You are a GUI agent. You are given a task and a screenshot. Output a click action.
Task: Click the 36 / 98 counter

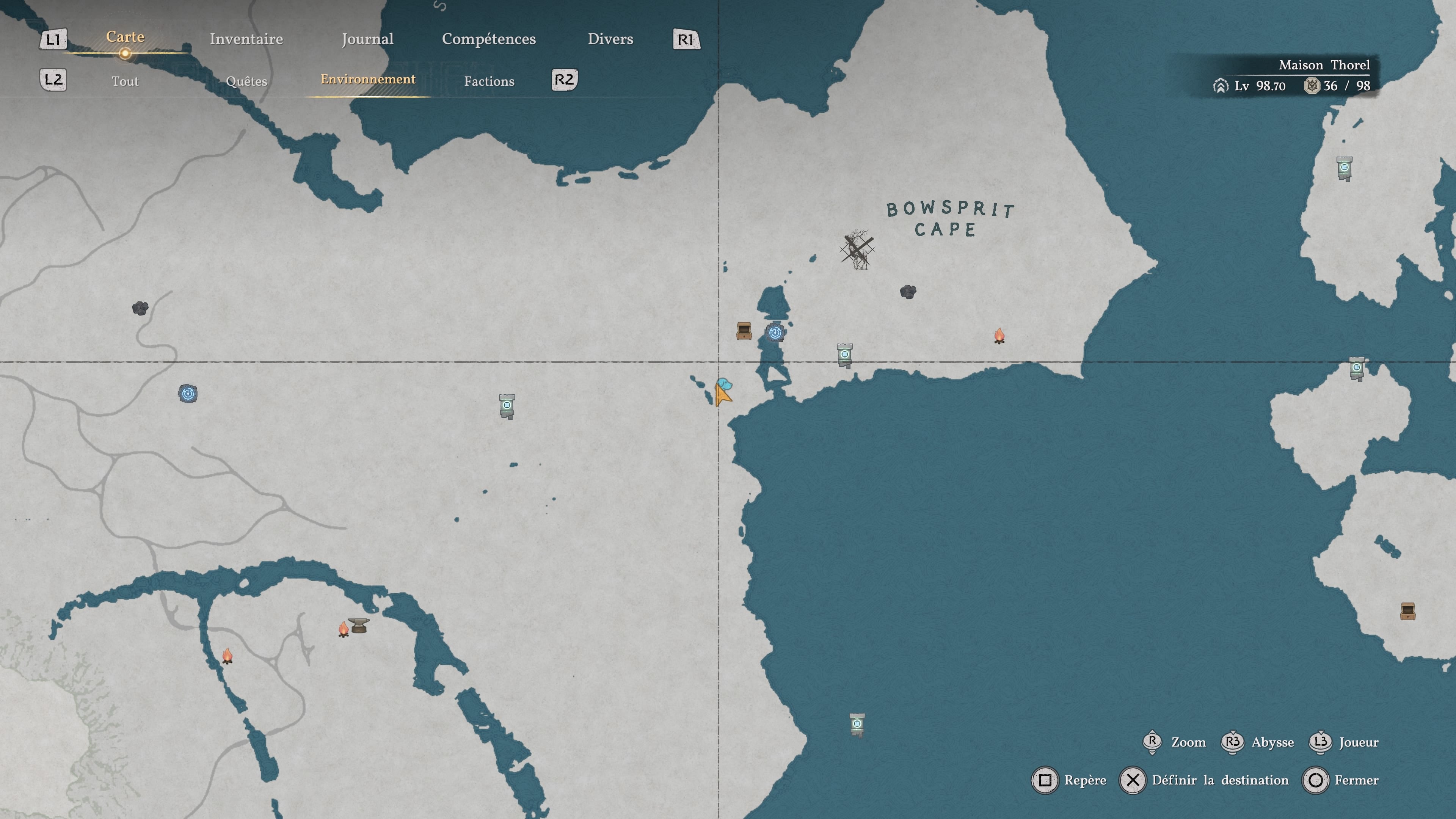1346,86
